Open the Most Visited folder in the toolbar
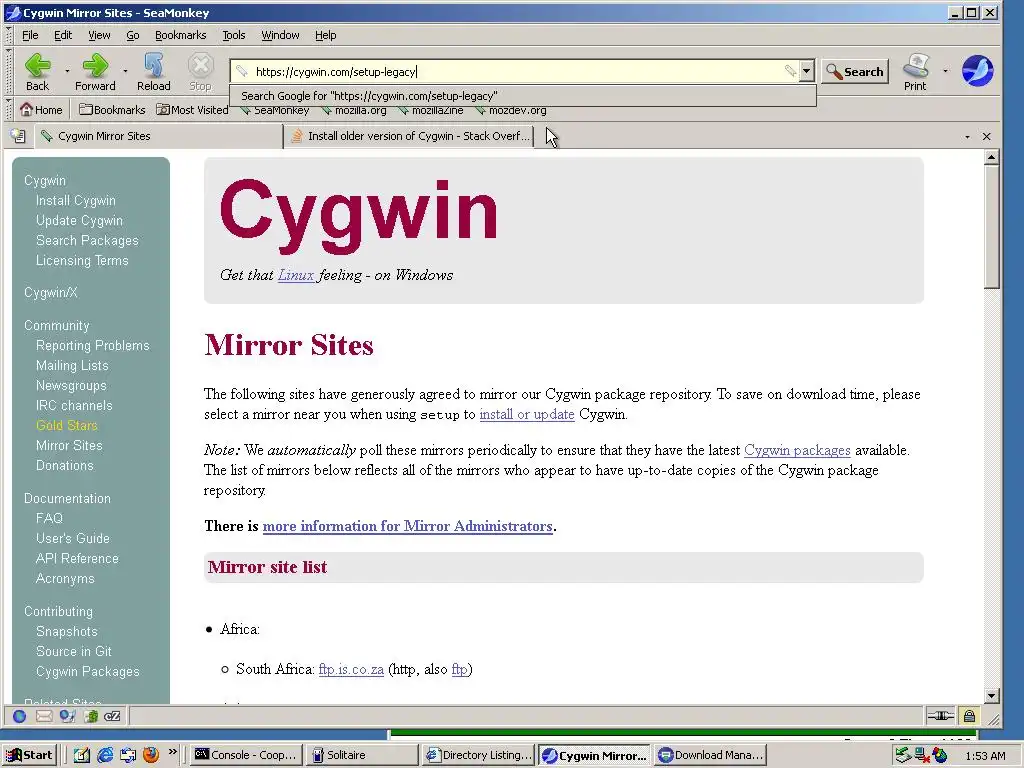1024x768 pixels. [193, 110]
